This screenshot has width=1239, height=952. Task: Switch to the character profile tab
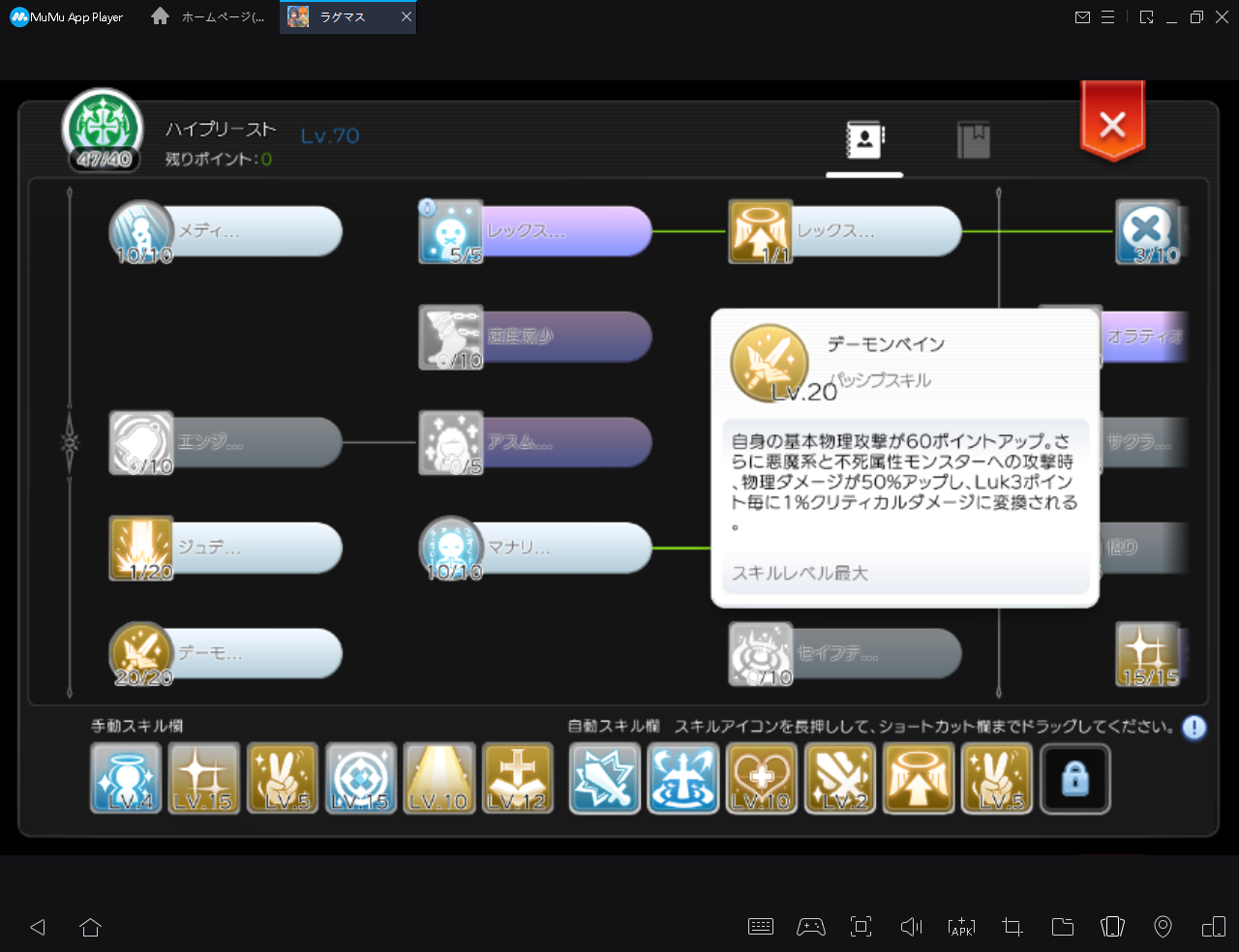coord(865,140)
